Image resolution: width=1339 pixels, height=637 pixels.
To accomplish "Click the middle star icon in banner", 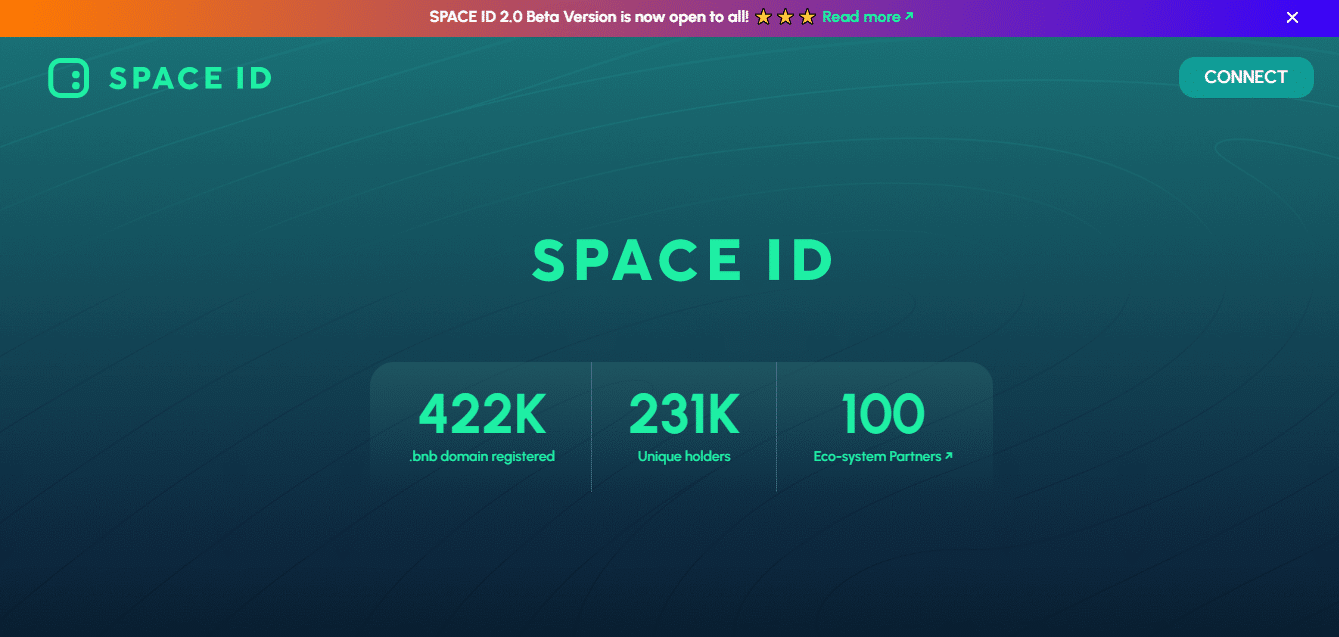I will [785, 16].
